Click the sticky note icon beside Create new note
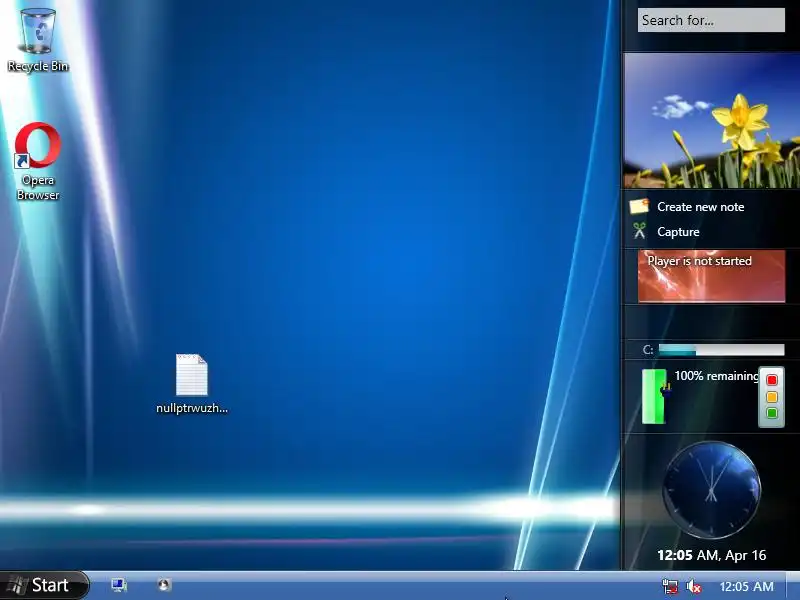800x600 pixels. (639, 206)
